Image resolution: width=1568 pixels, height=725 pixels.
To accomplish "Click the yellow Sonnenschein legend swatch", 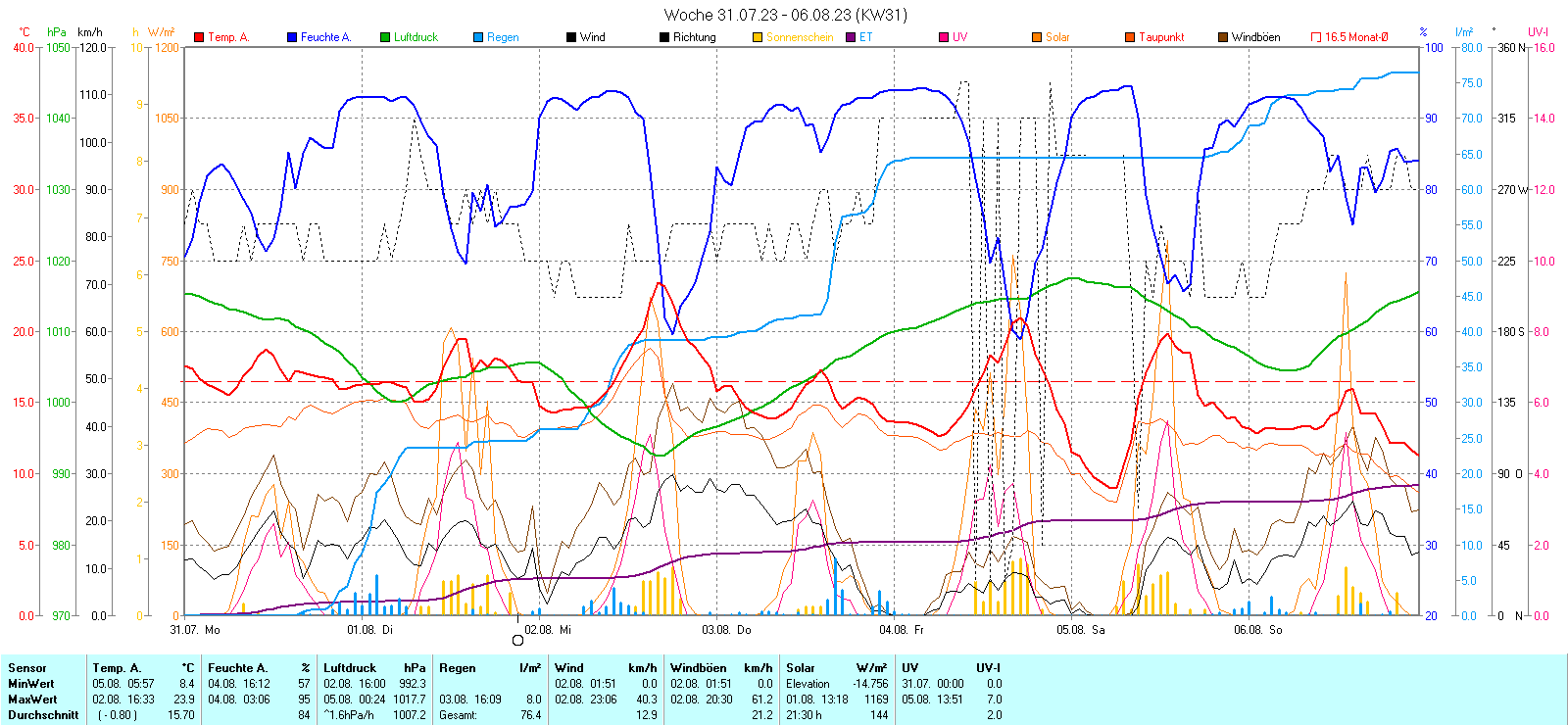I will 758,37.
